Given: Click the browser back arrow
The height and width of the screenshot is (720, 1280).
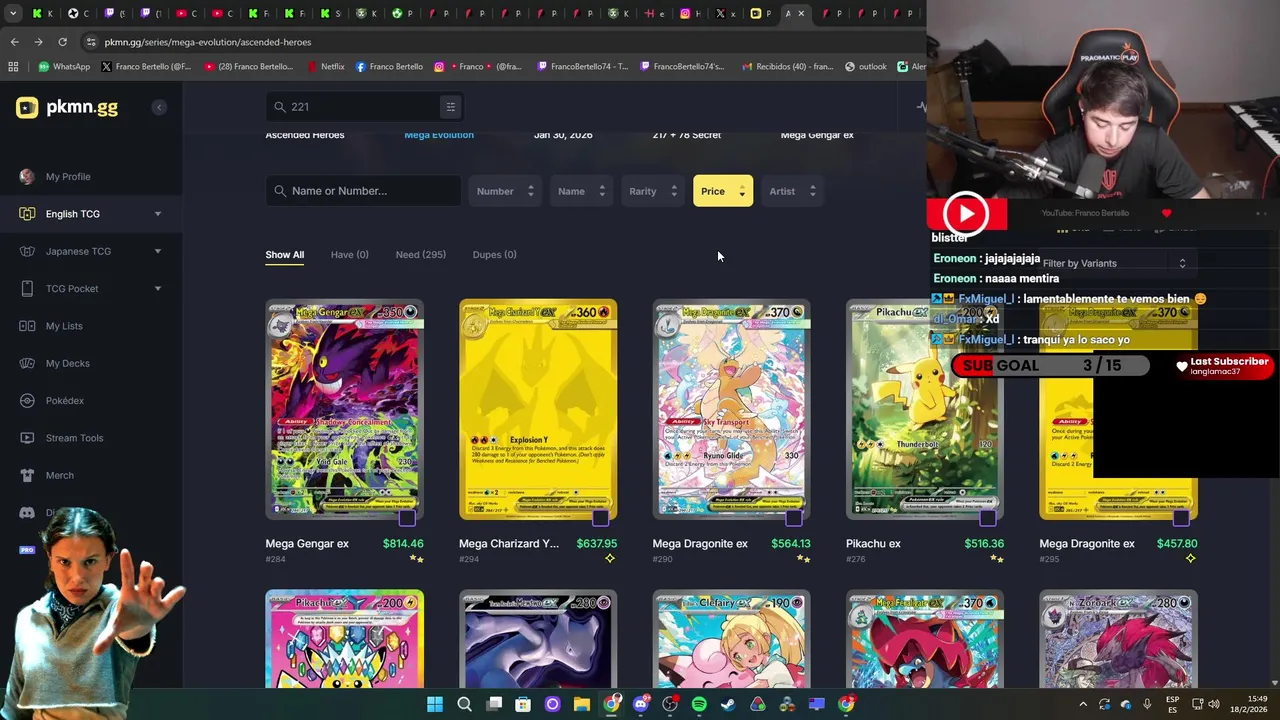Looking at the screenshot, I should click(x=14, y=42).
